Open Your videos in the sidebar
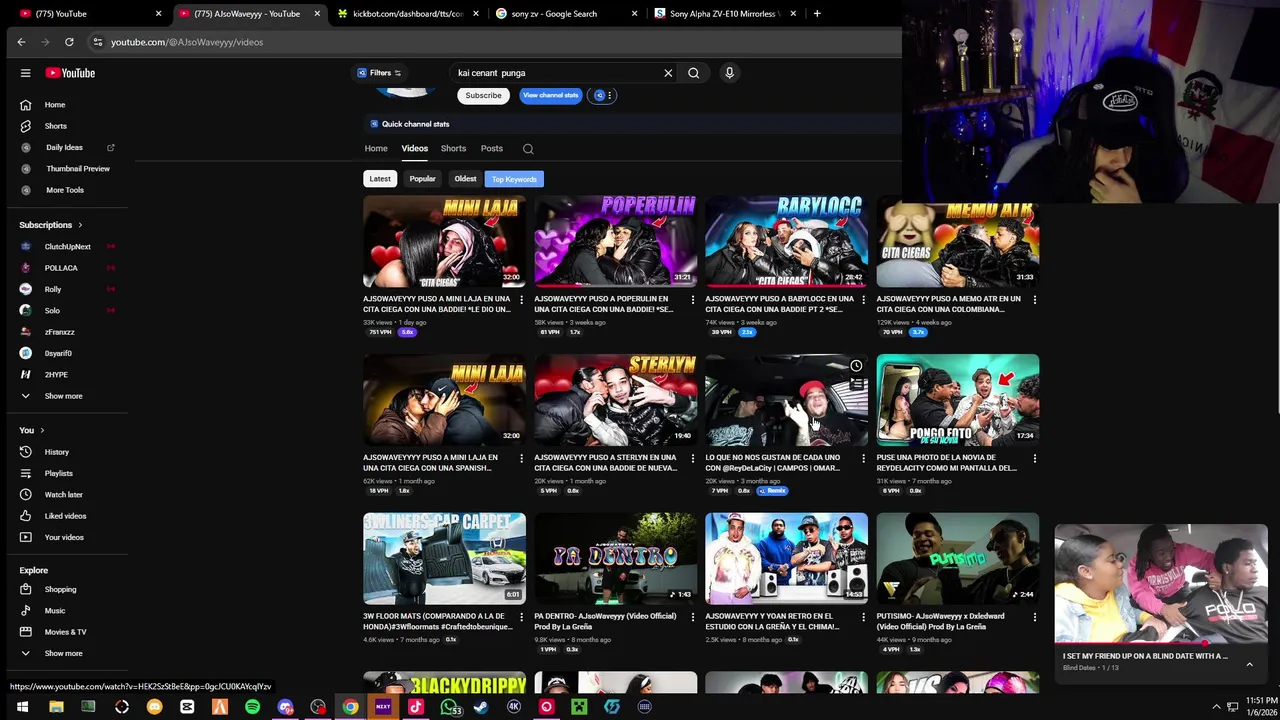Screen dimensions: 1280x720 (66, 537)
